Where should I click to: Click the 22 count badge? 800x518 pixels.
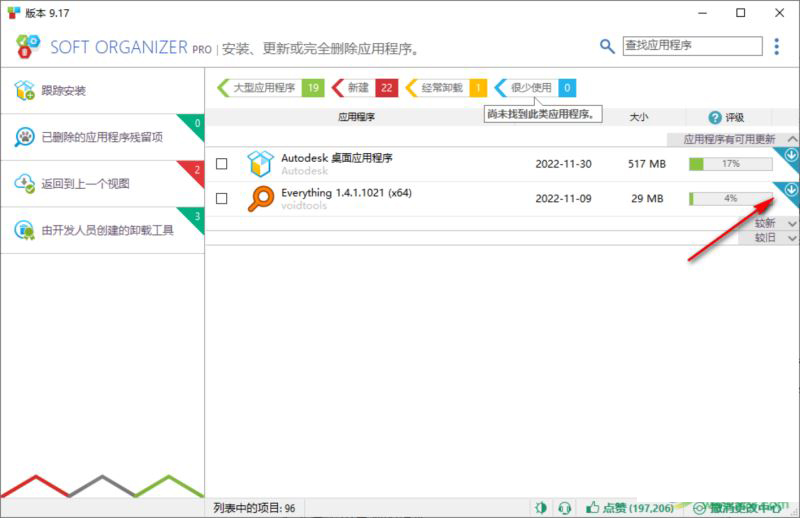click(387, 88)
